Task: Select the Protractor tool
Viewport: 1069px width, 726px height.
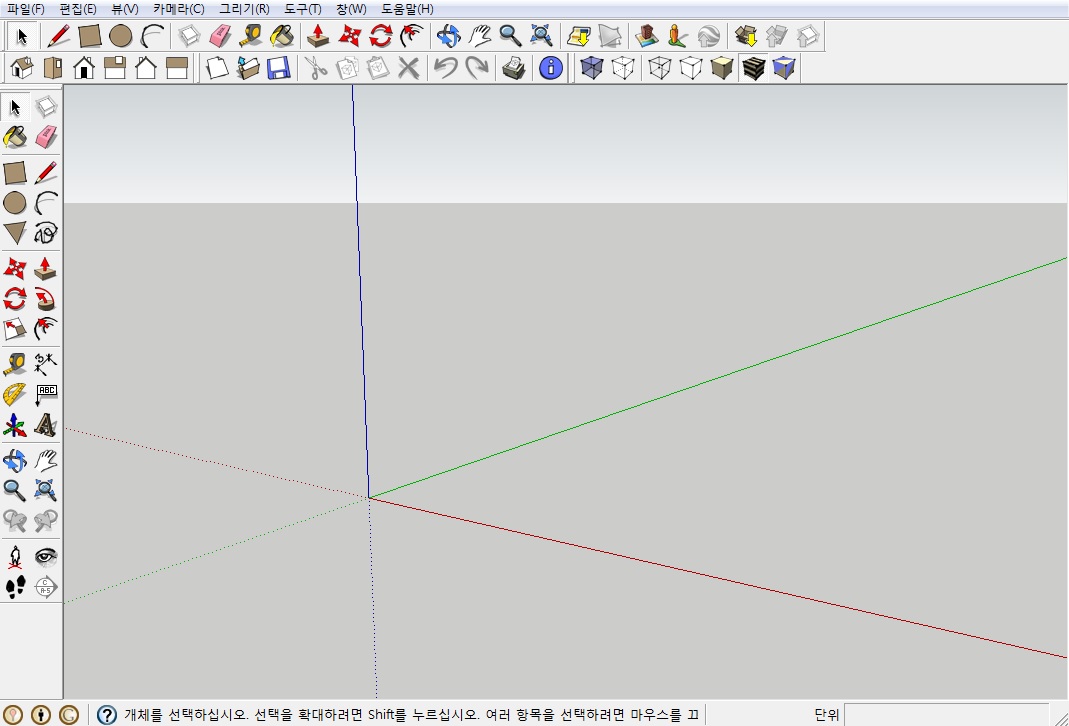Action: coord(15,394)
